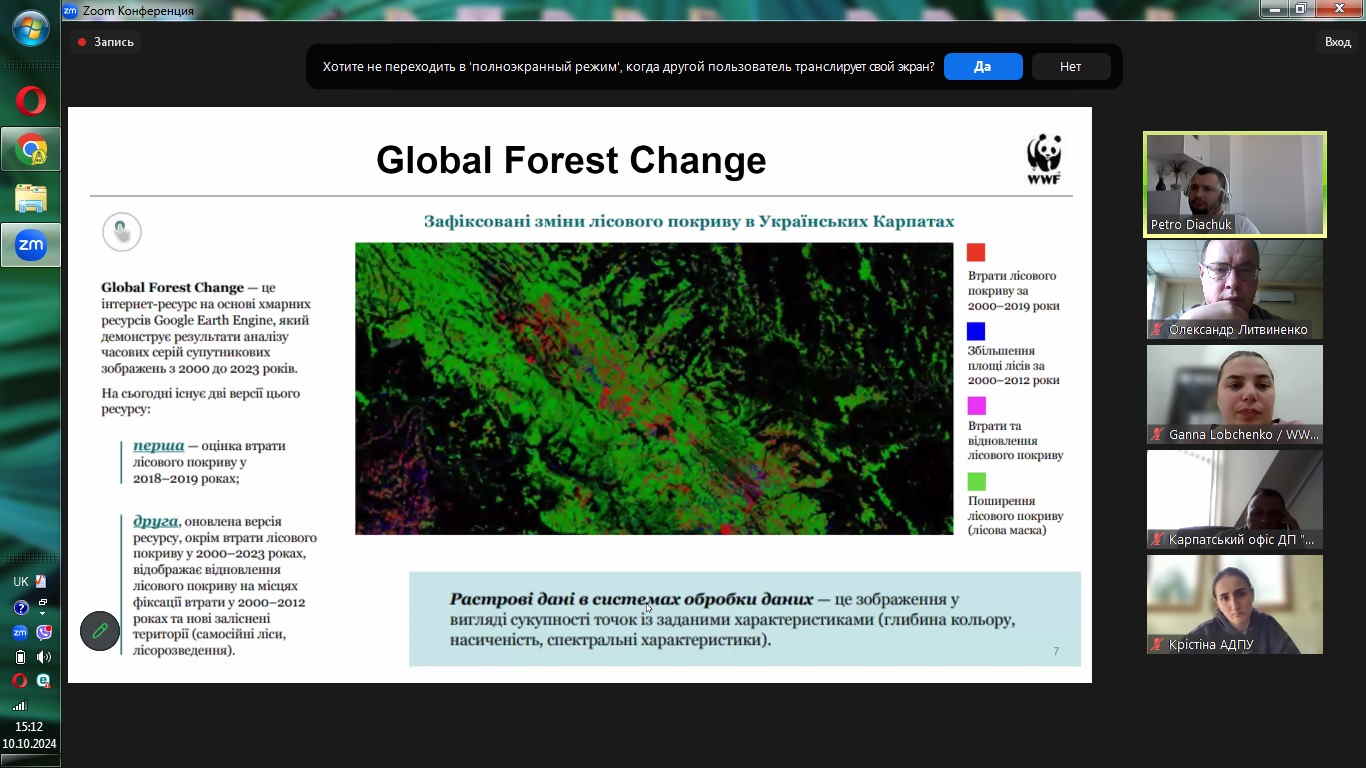
Task: Click the network signal strength icon
Action: pyautogui.click(x=20, y=705)
